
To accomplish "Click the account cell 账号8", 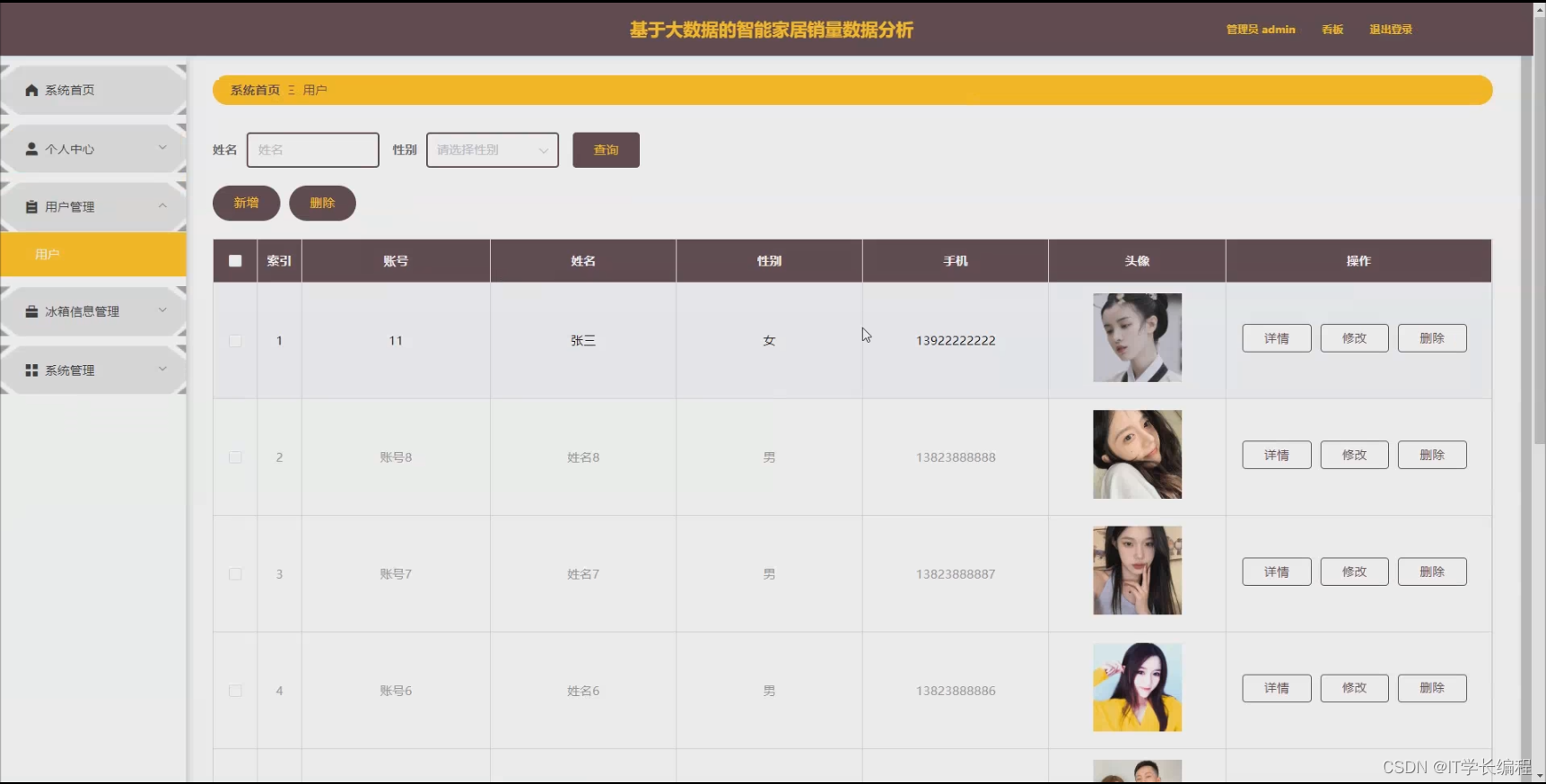I will tap(396, 457).
